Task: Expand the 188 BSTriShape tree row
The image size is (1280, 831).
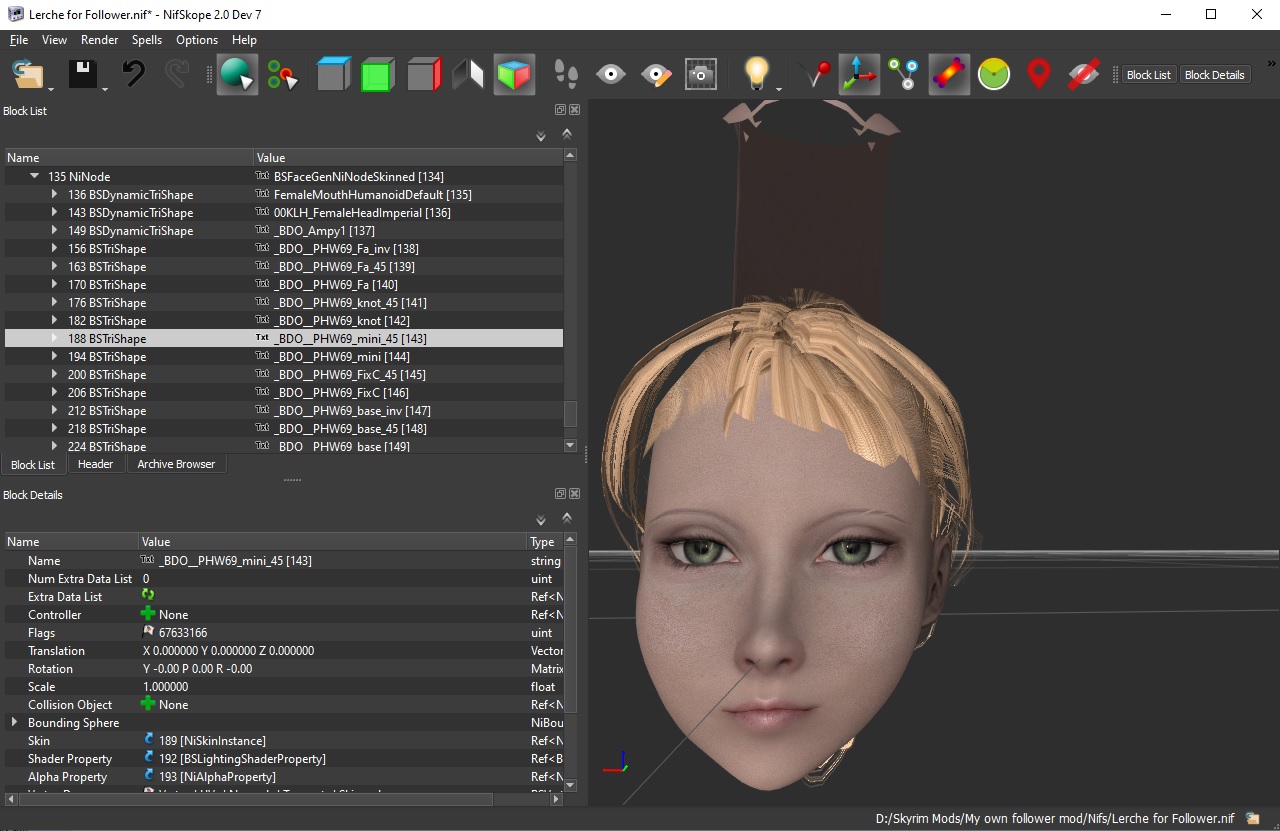Action: pos(55,339)
